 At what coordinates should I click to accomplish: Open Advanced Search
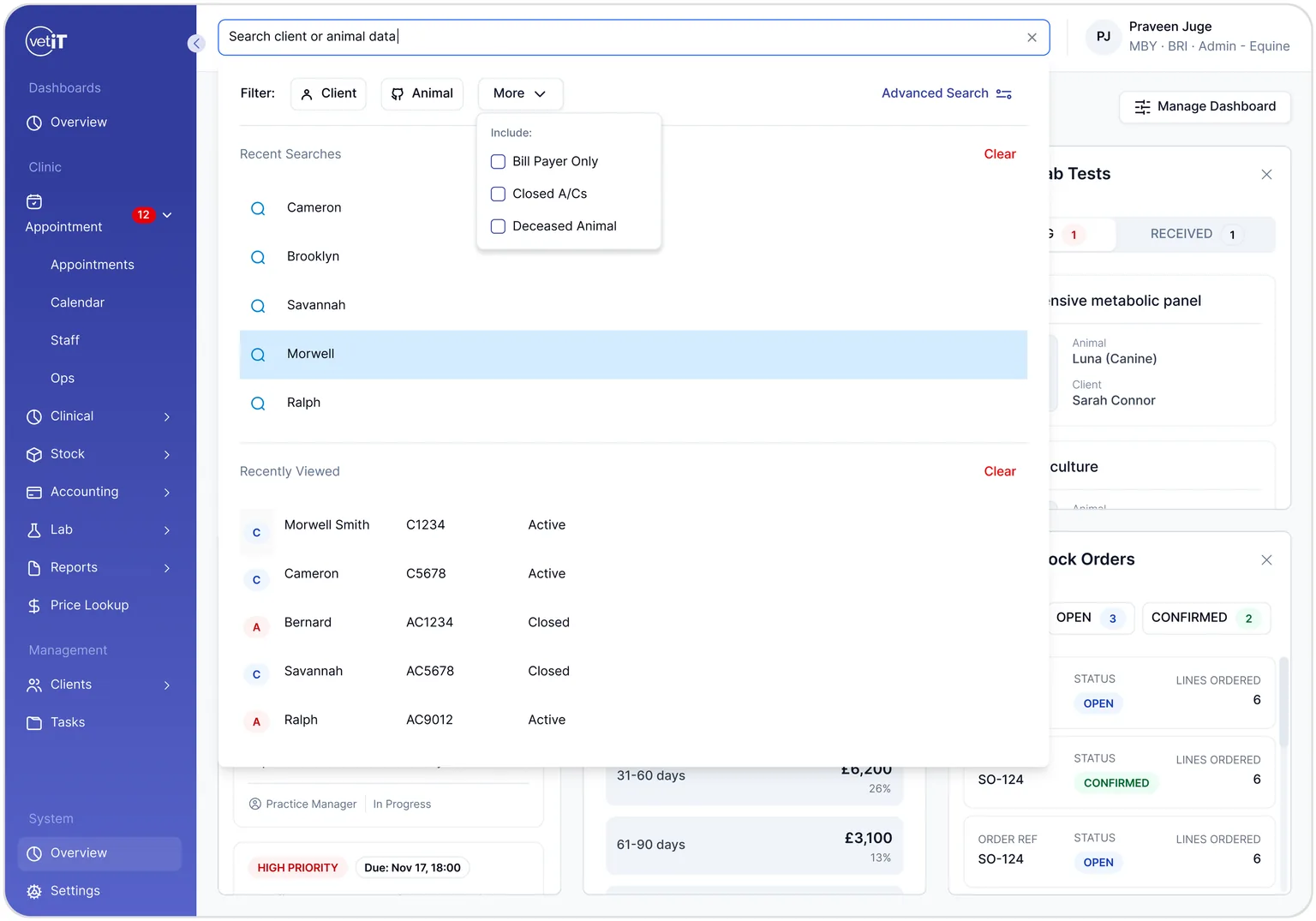pyautogui.click(x=947, y=93)
